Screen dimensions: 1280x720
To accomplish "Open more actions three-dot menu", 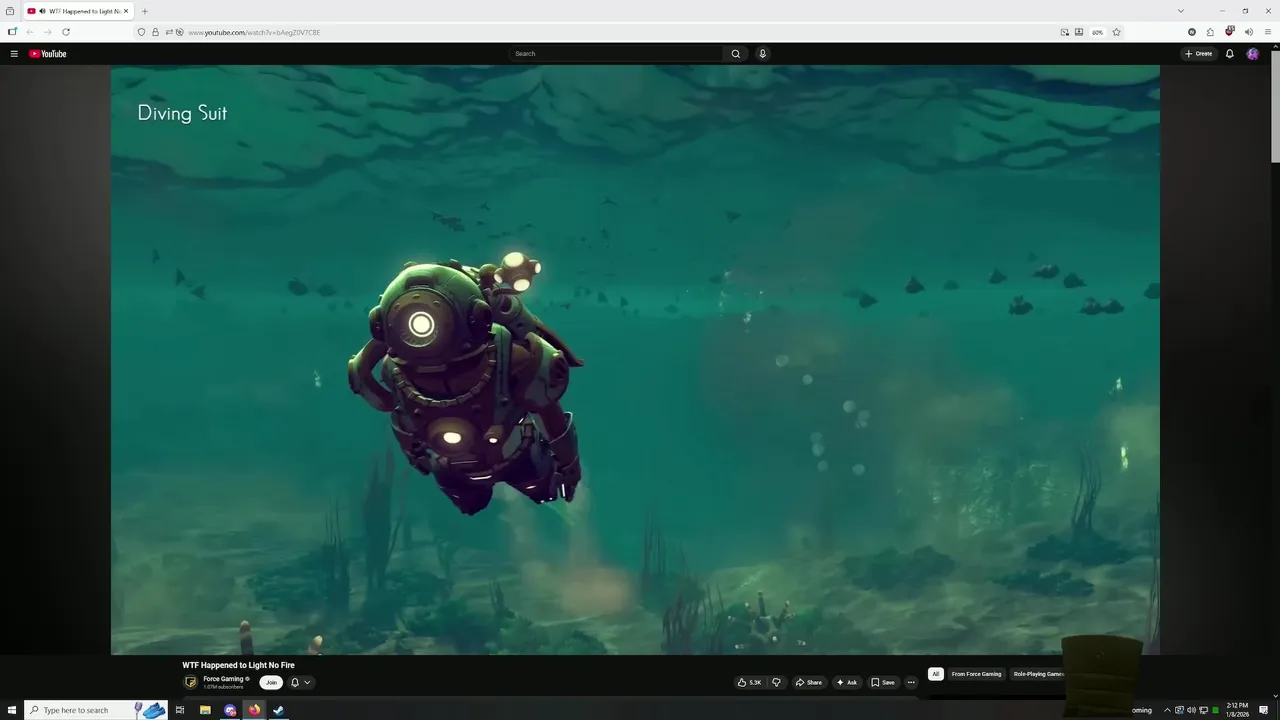I will 911,682.
